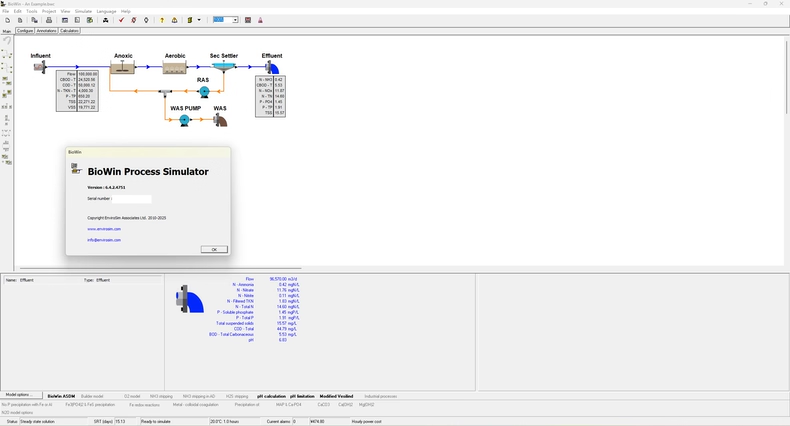This screenshot has height=426, width=790.
Task: Switch to the Calculators tab
Action: 69,31
